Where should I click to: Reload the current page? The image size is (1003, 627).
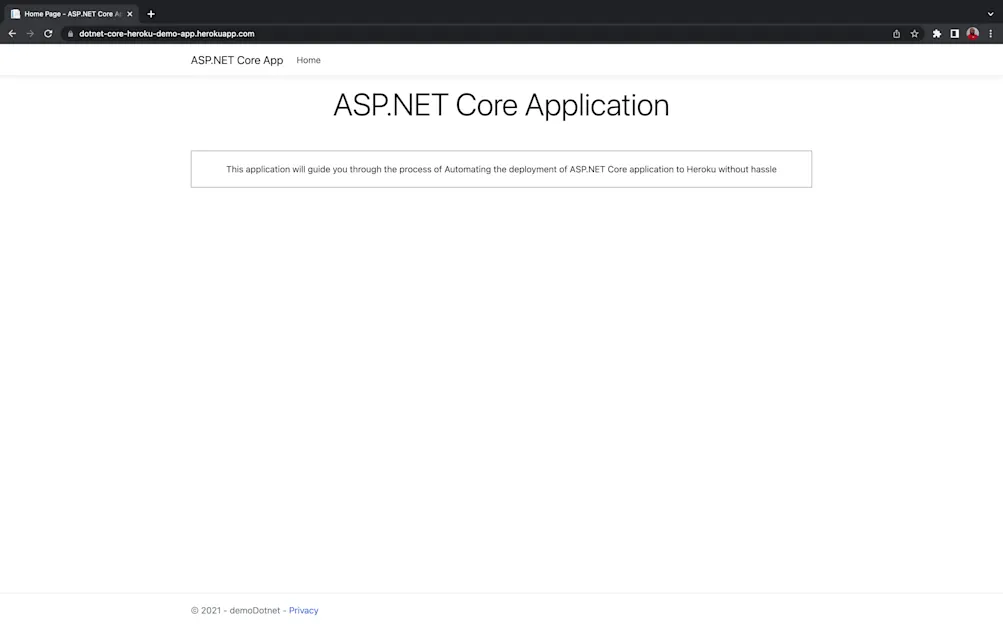[47, 33]
